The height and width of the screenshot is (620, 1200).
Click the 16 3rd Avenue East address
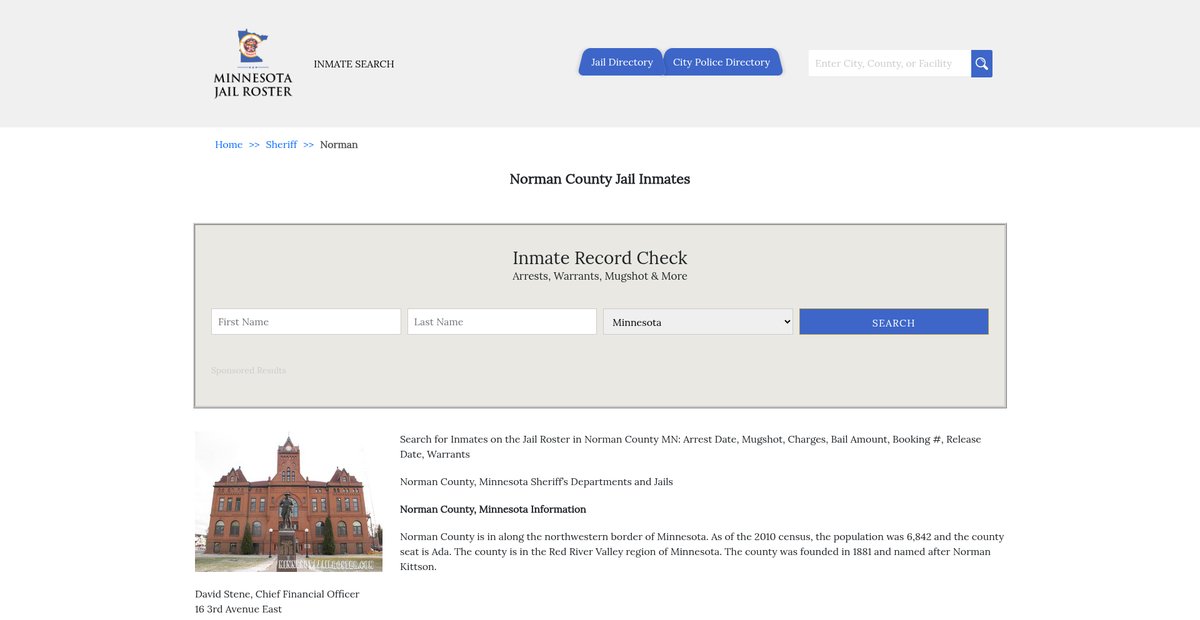click(238, 609)
